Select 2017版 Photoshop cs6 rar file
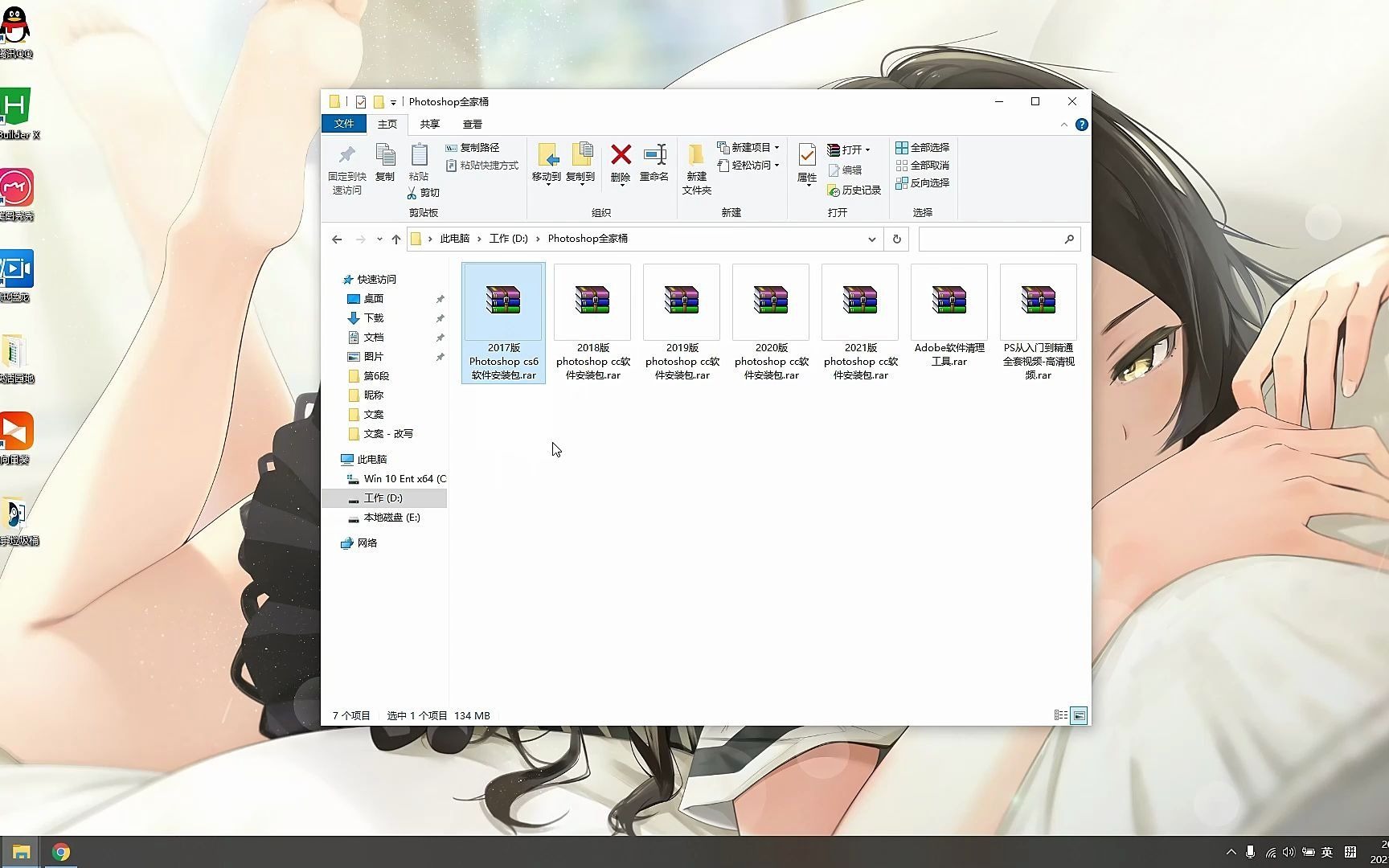Viewport: 1389px width, 868px height. [x=503, y=323]
